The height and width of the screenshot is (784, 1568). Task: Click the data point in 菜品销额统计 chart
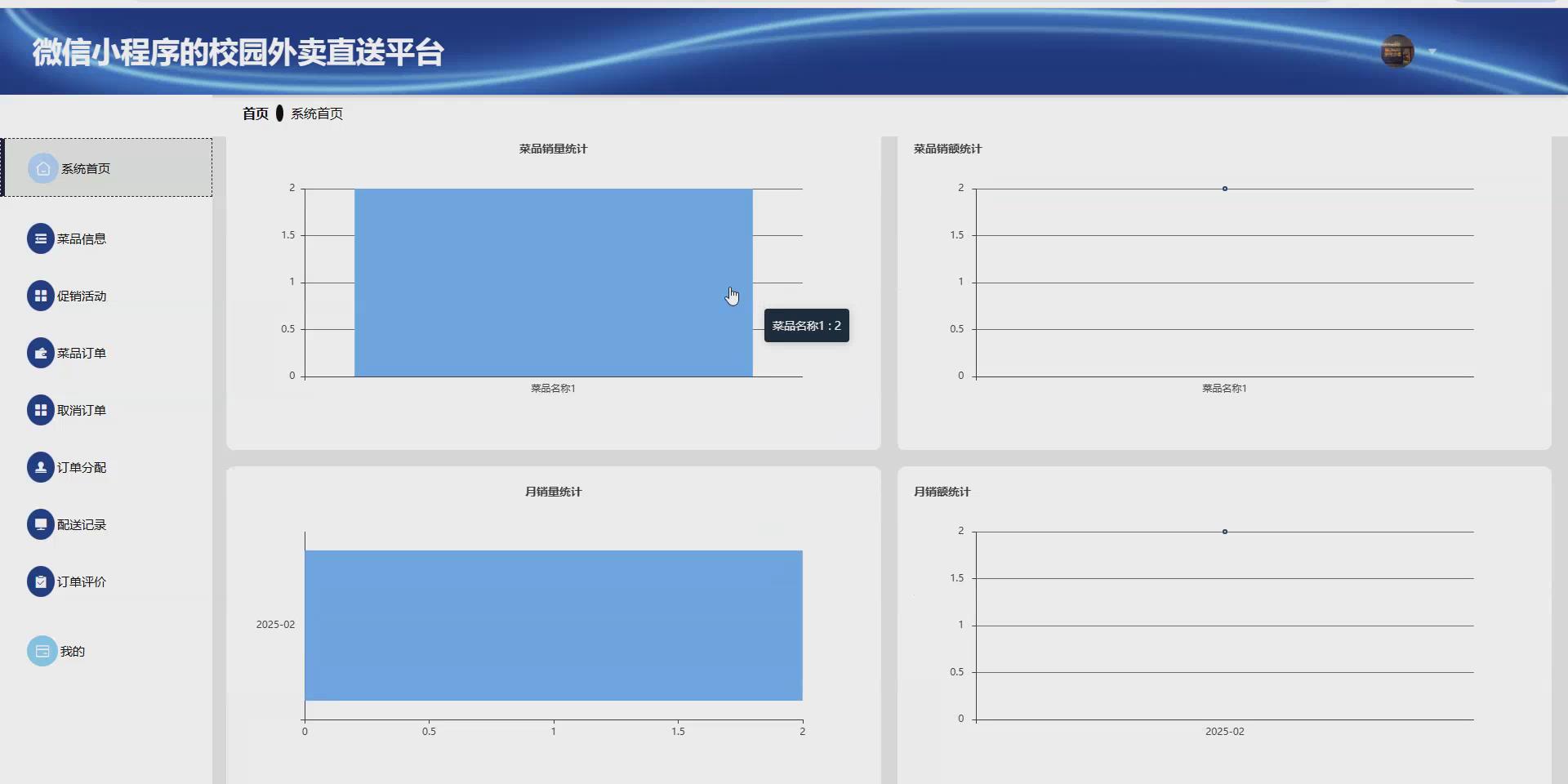[x=1224, y=189]
